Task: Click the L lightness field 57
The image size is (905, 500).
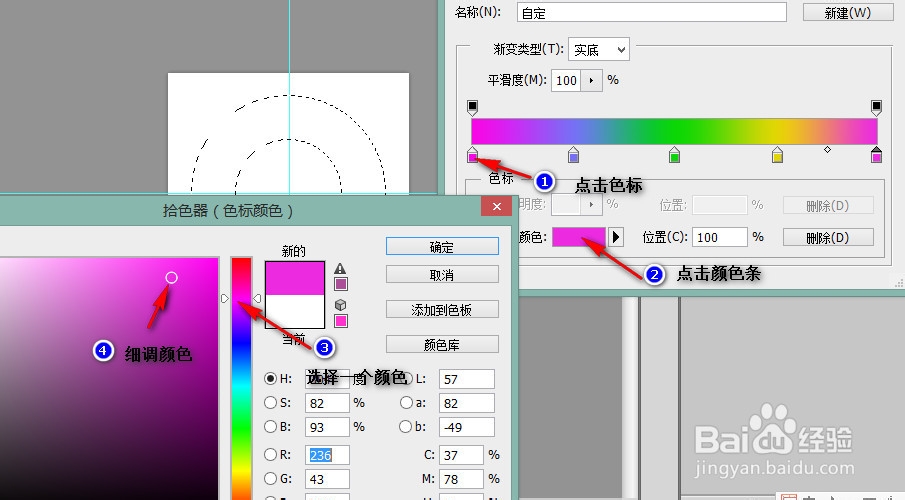Action: [x=467, y=379]
